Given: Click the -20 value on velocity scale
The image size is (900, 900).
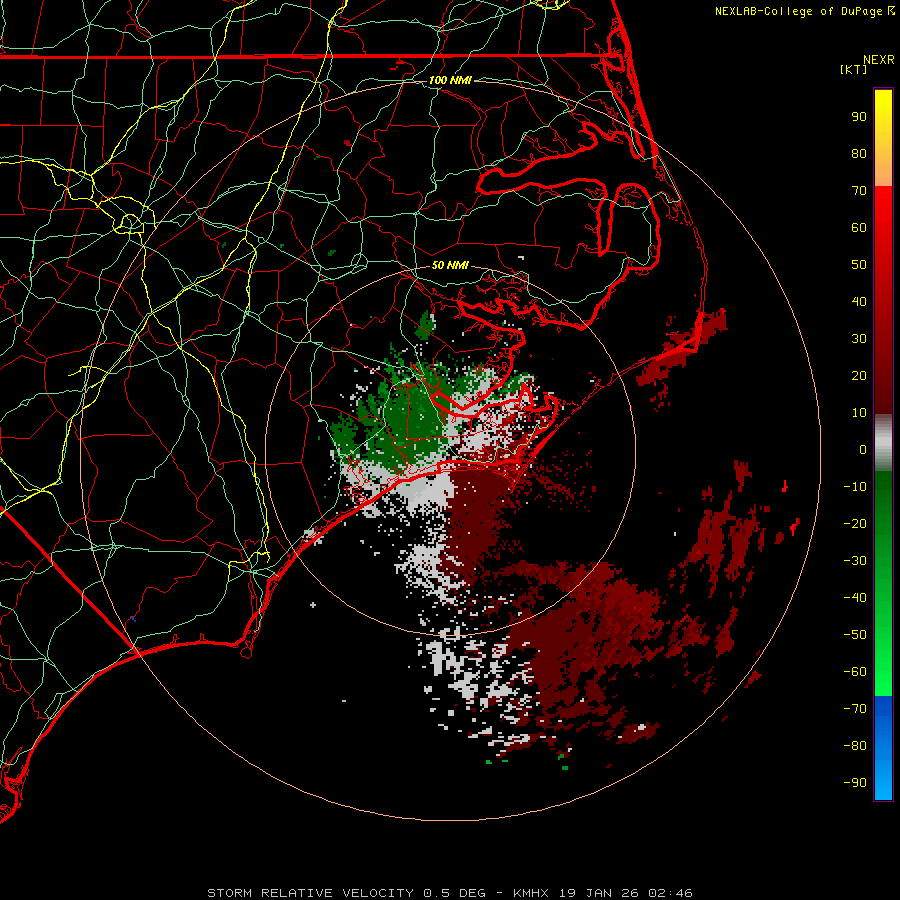Looking at the screenshot, I should tap(855, 523).
